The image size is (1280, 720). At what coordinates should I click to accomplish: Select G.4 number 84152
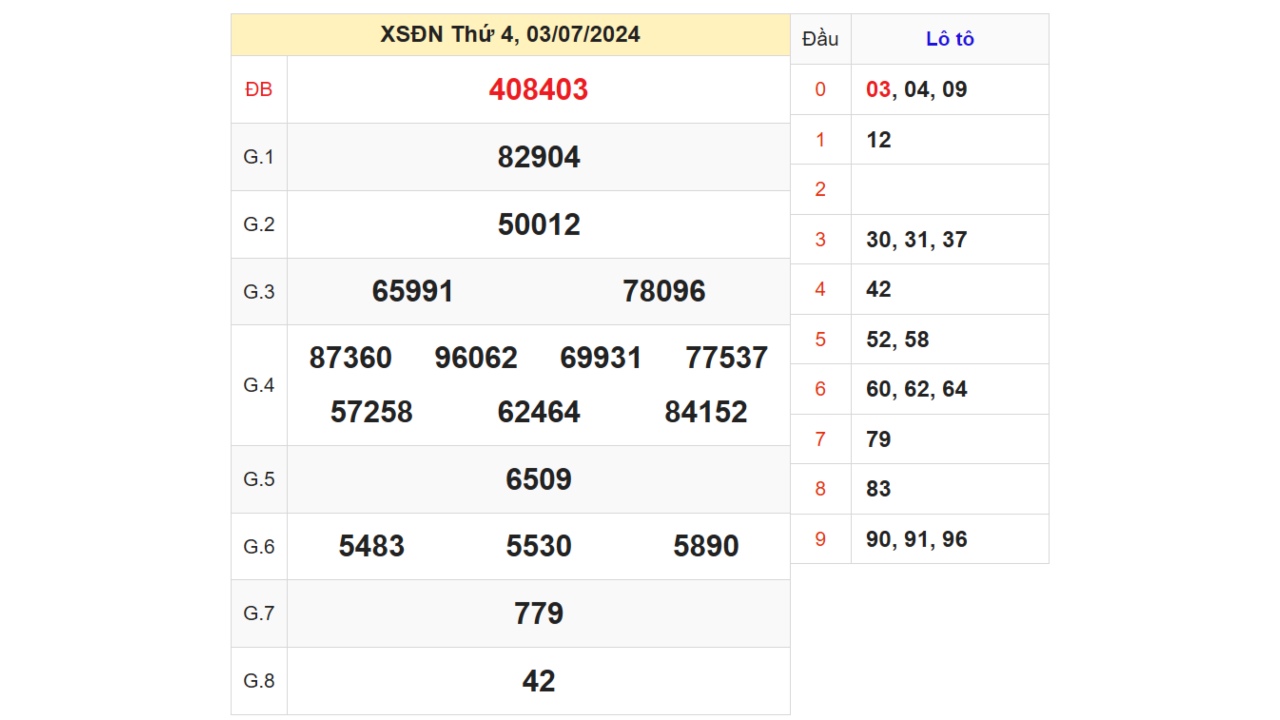pos(706,412)
